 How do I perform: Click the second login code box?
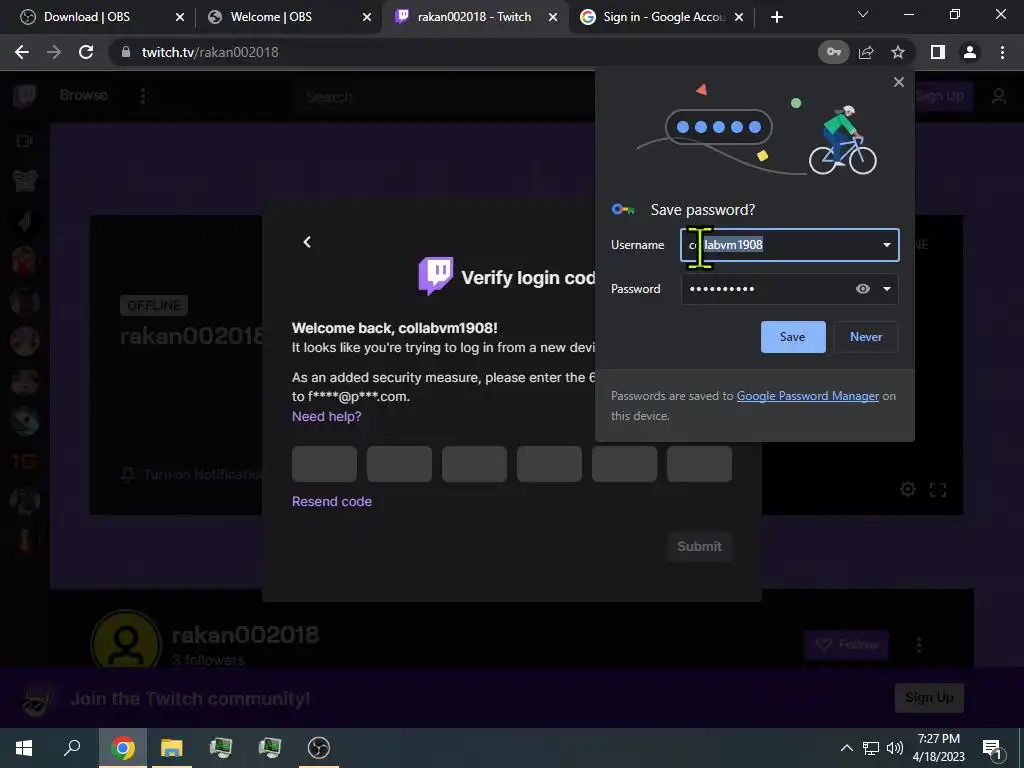click(399, 464)
